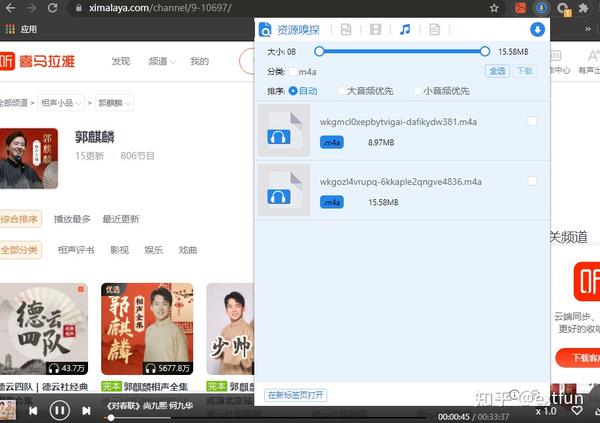600x423 pixels.
Task: Open the wkgozl4vrupq-6kkaple2qngve4836.m4a file name
Action: point(400,181)
